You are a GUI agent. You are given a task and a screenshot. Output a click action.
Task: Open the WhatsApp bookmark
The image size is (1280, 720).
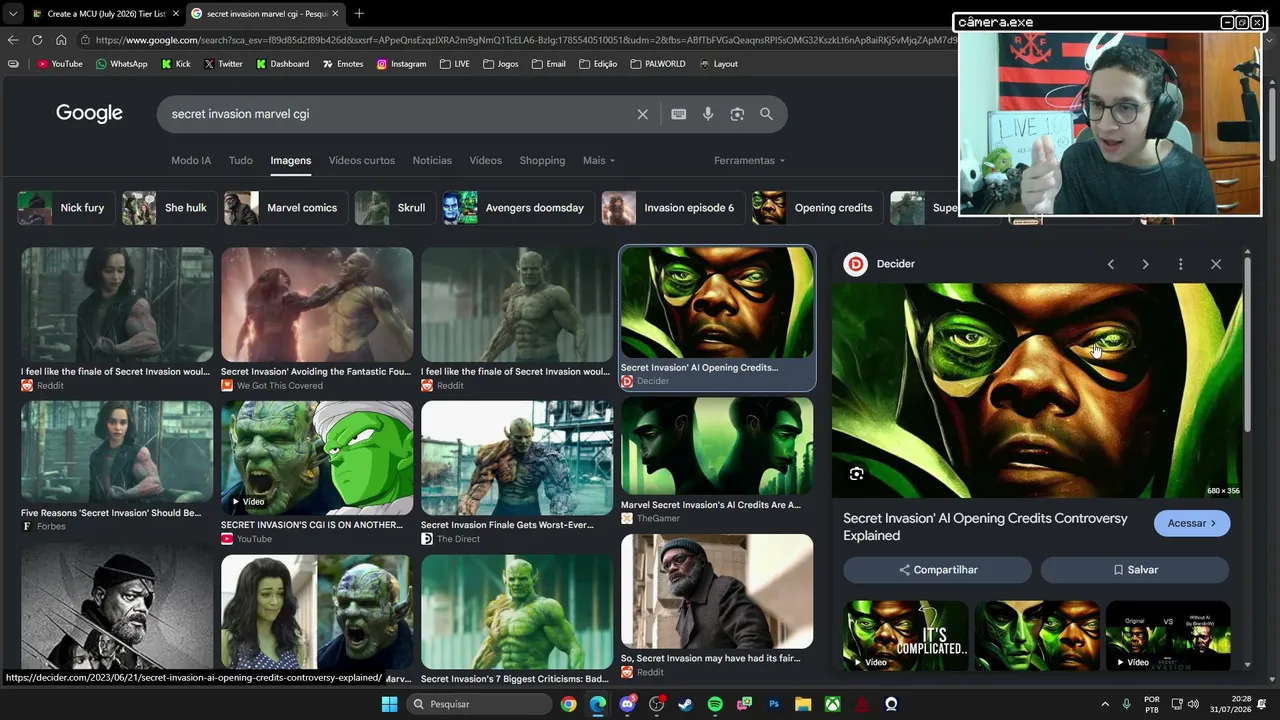point(121,64)
